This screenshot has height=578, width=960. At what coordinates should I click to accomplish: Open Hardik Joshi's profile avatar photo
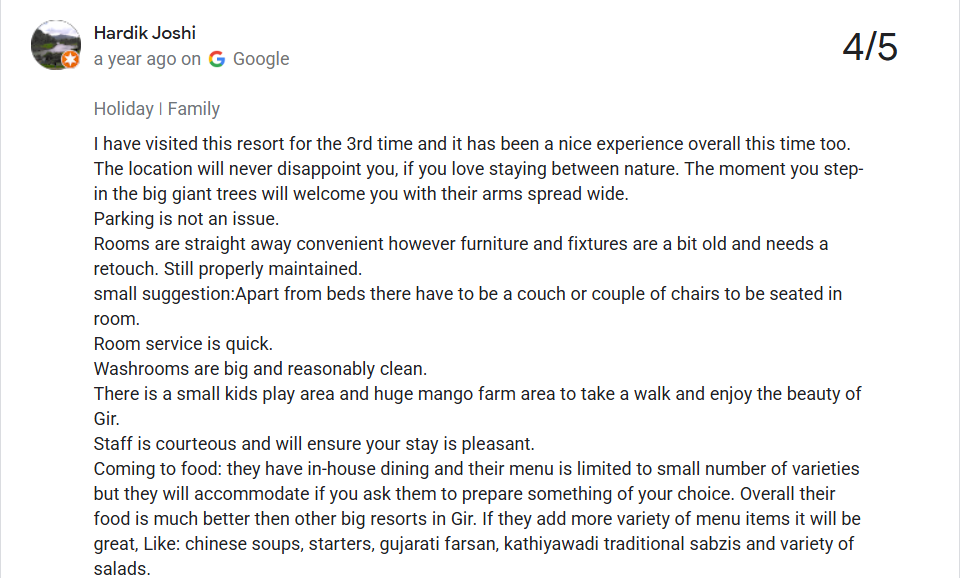56,45
